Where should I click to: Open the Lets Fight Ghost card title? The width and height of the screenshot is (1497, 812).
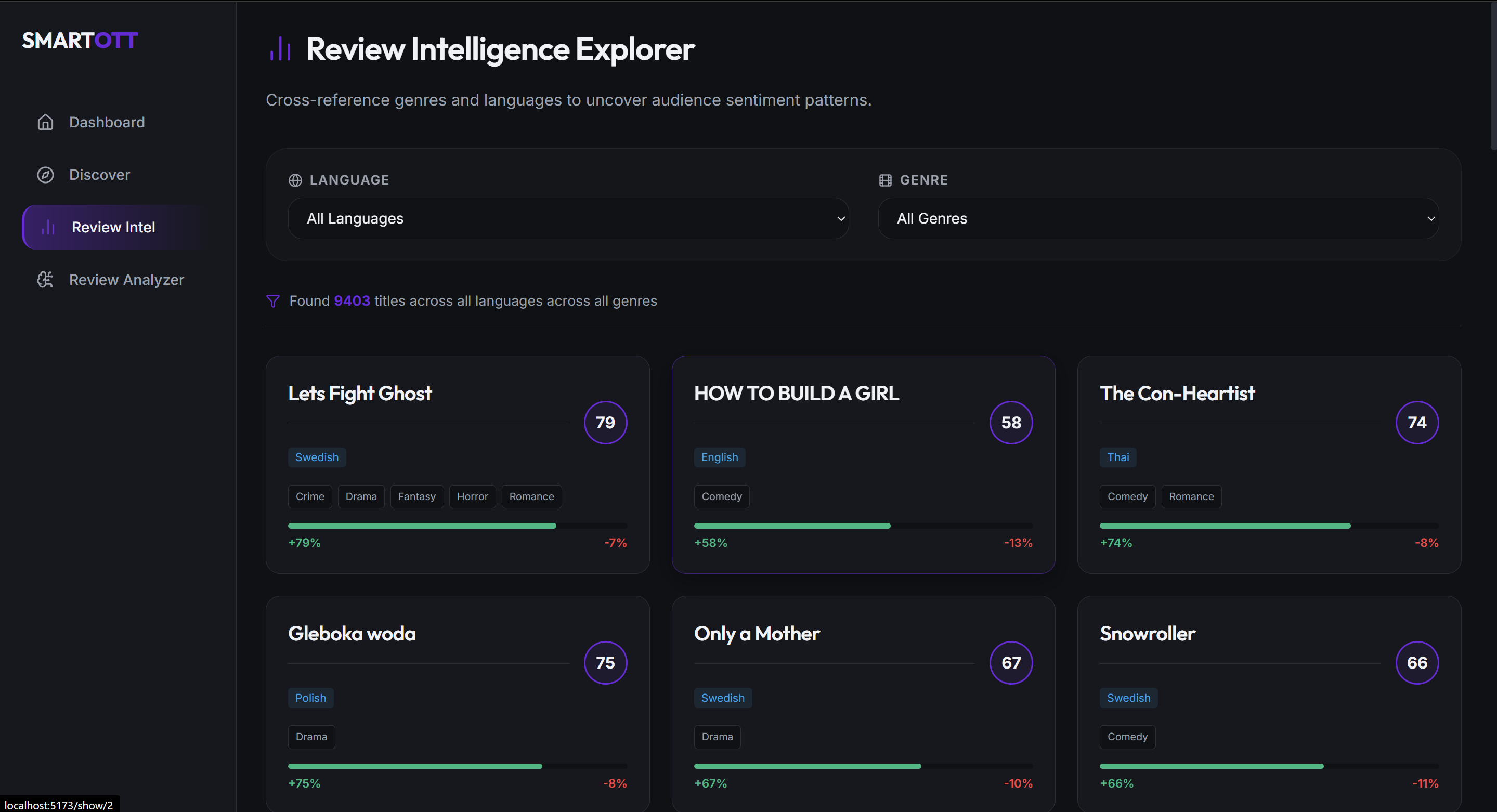coord(360,393)
